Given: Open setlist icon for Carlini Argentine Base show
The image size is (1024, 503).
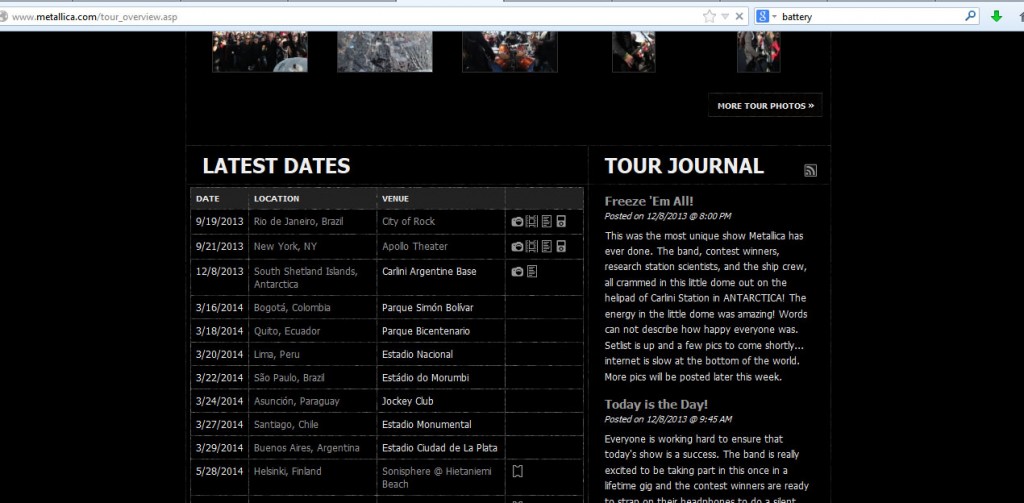Looking at the screenshot, I should [x=532, y=271].
